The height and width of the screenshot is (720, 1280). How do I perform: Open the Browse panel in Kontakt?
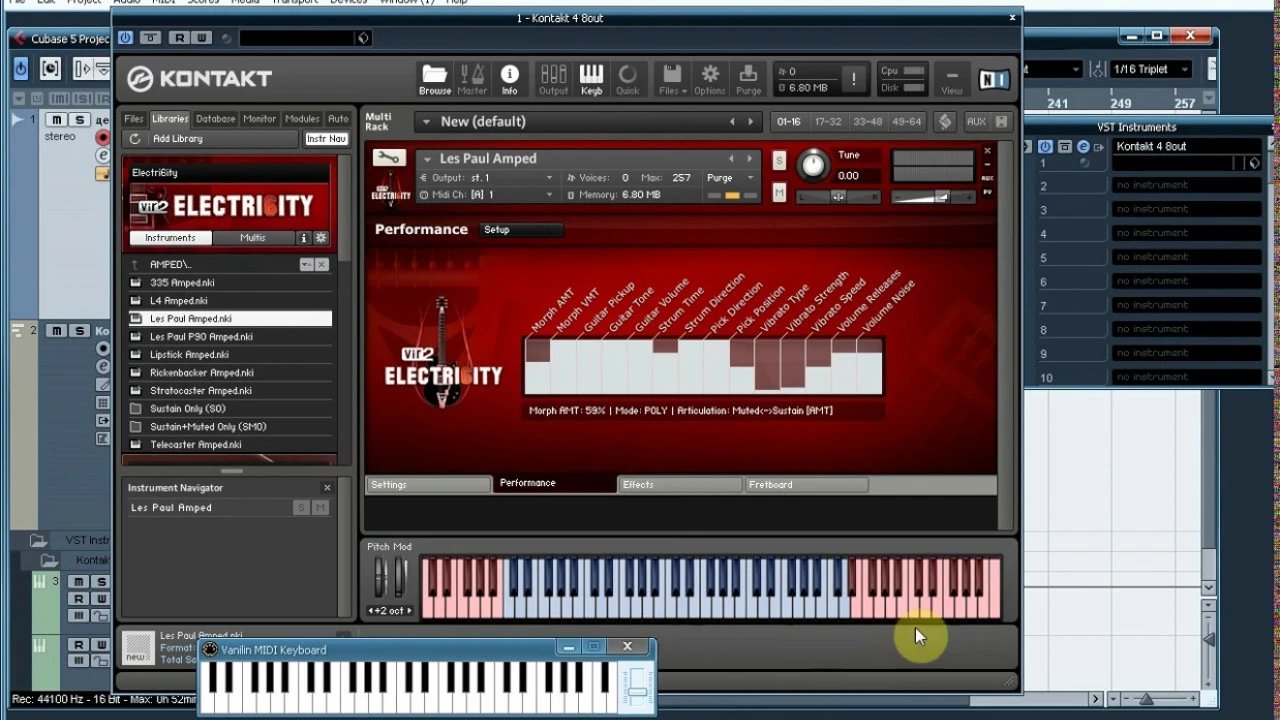pyautogui.click(x=434, y=80)
